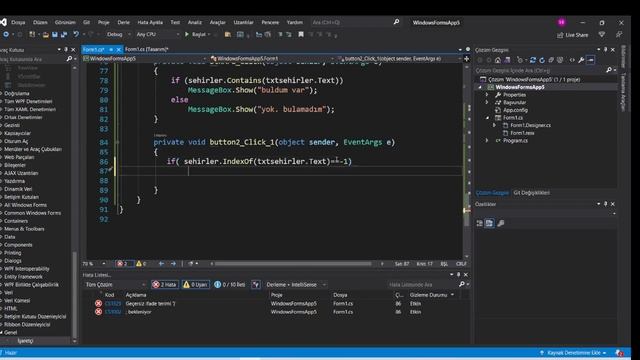This screenshot has height=360, width=640.
Task: Open the Düzen menu
Action: pyautogui.click(x=40, y=22)
